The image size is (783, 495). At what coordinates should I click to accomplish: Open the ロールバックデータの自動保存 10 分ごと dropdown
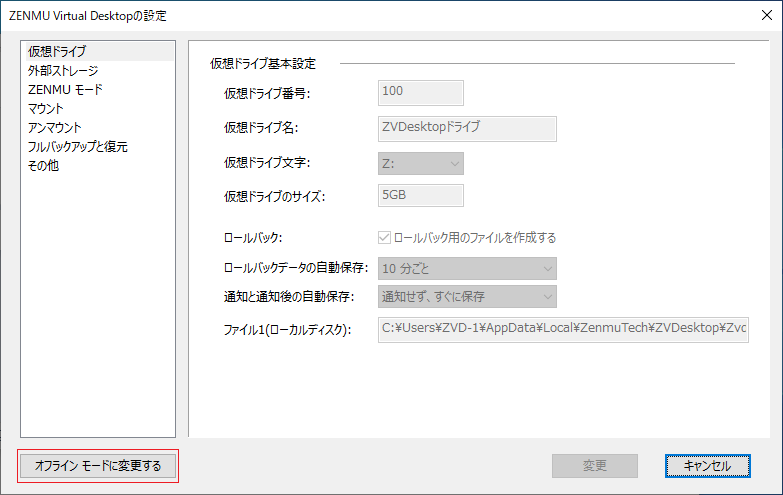[x=467, y=269]
